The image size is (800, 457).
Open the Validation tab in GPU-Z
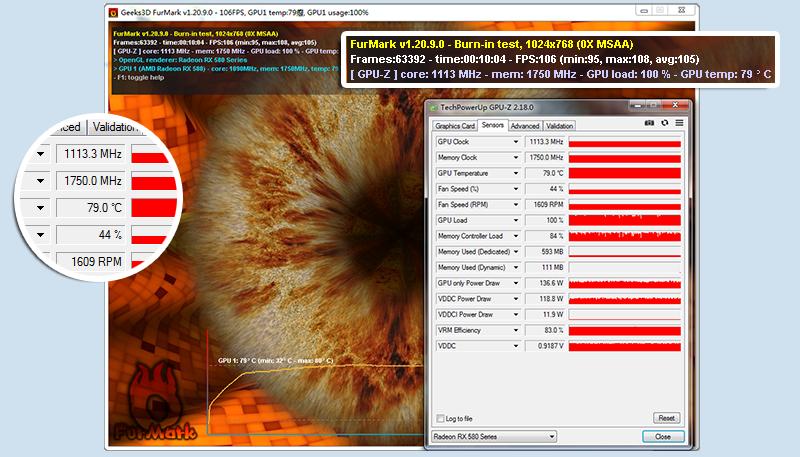pyautogui.click(x=559, y=125)
